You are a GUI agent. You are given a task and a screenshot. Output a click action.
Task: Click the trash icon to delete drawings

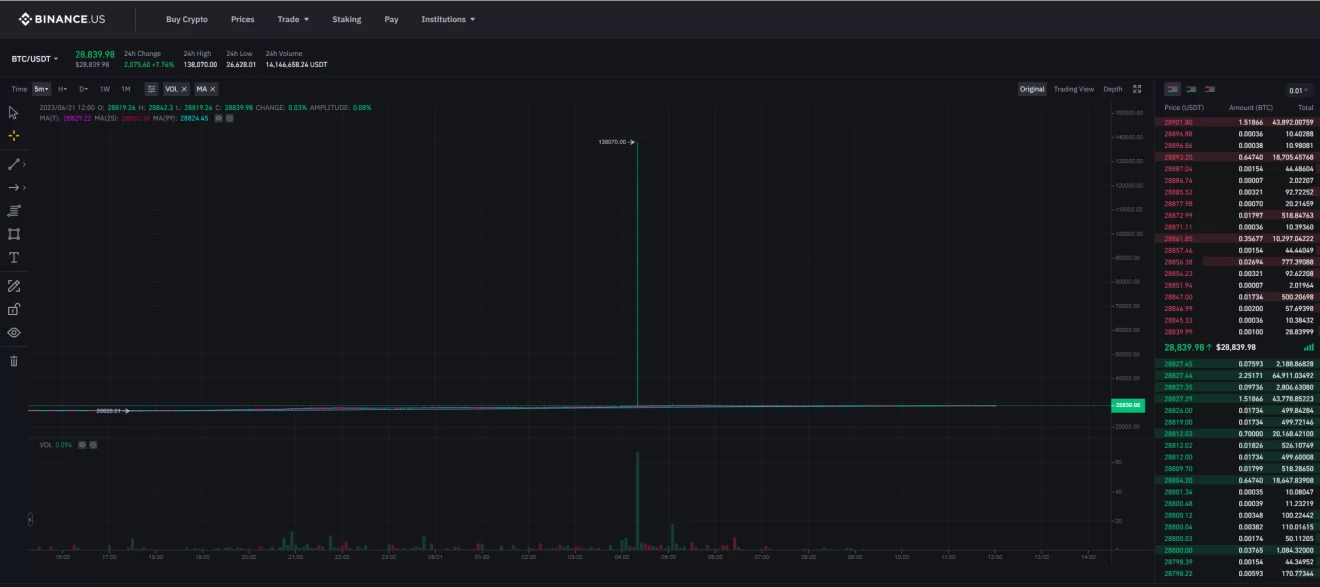(x=14, y=361)
